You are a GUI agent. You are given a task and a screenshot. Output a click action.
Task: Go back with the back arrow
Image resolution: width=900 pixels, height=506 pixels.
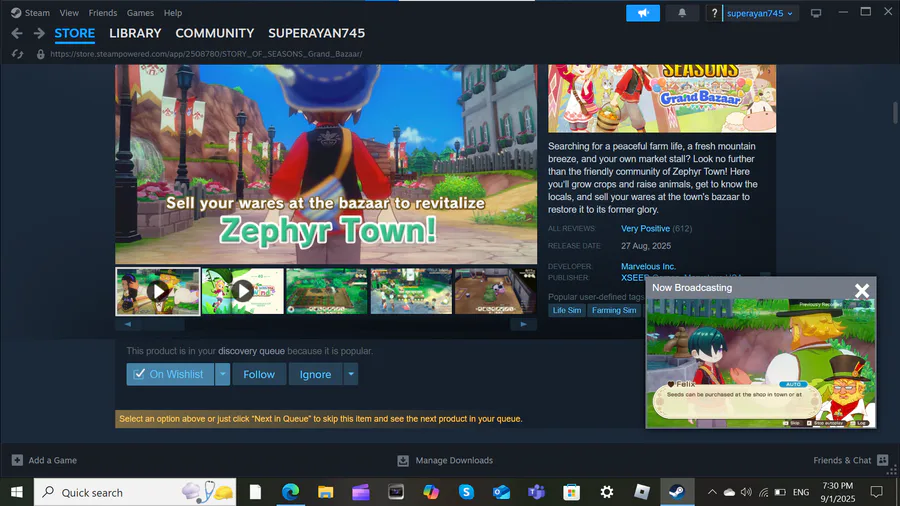click(17, 33)
